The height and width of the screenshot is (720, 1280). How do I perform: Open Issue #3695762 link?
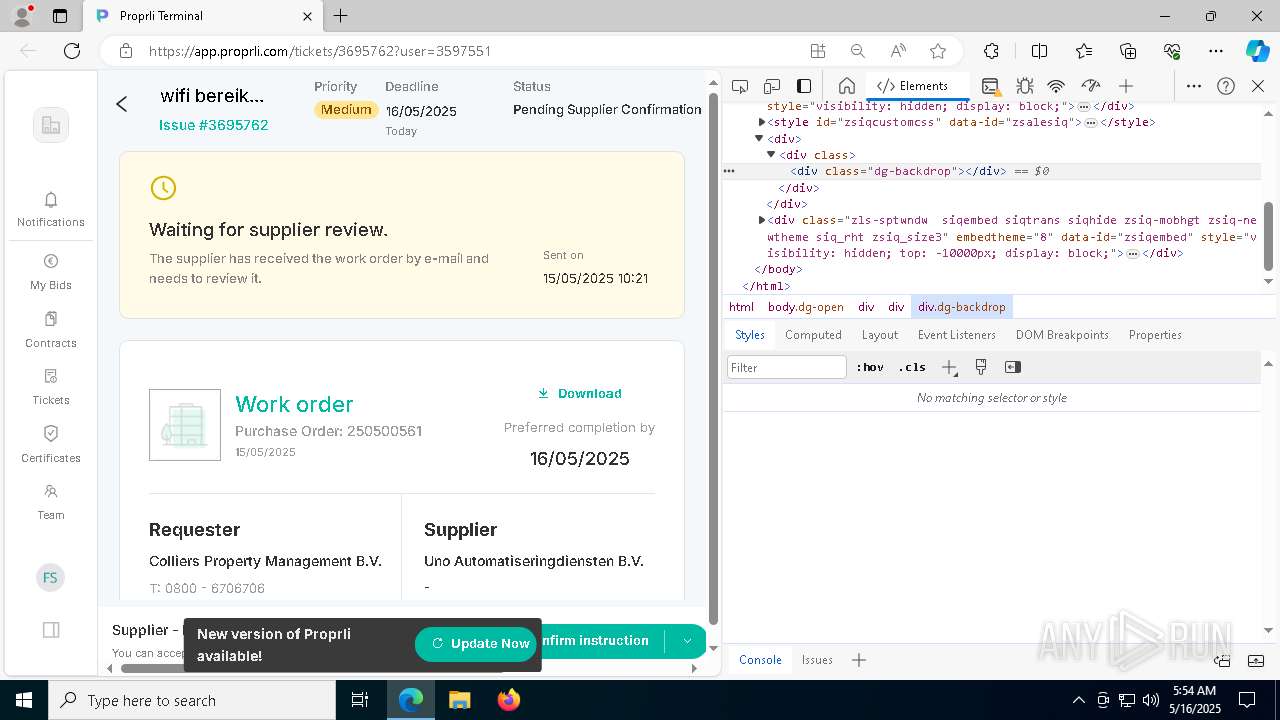coord(213,125)
